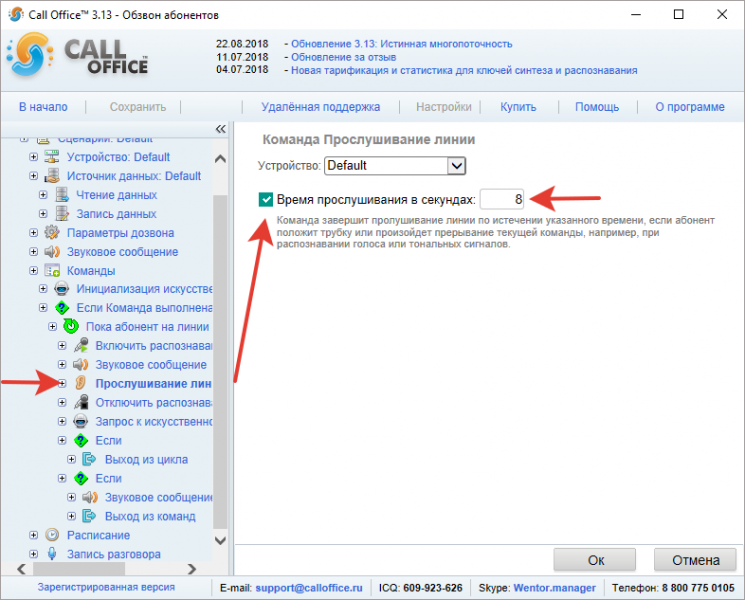Open the Помощь menu item

tap(597, 107)
